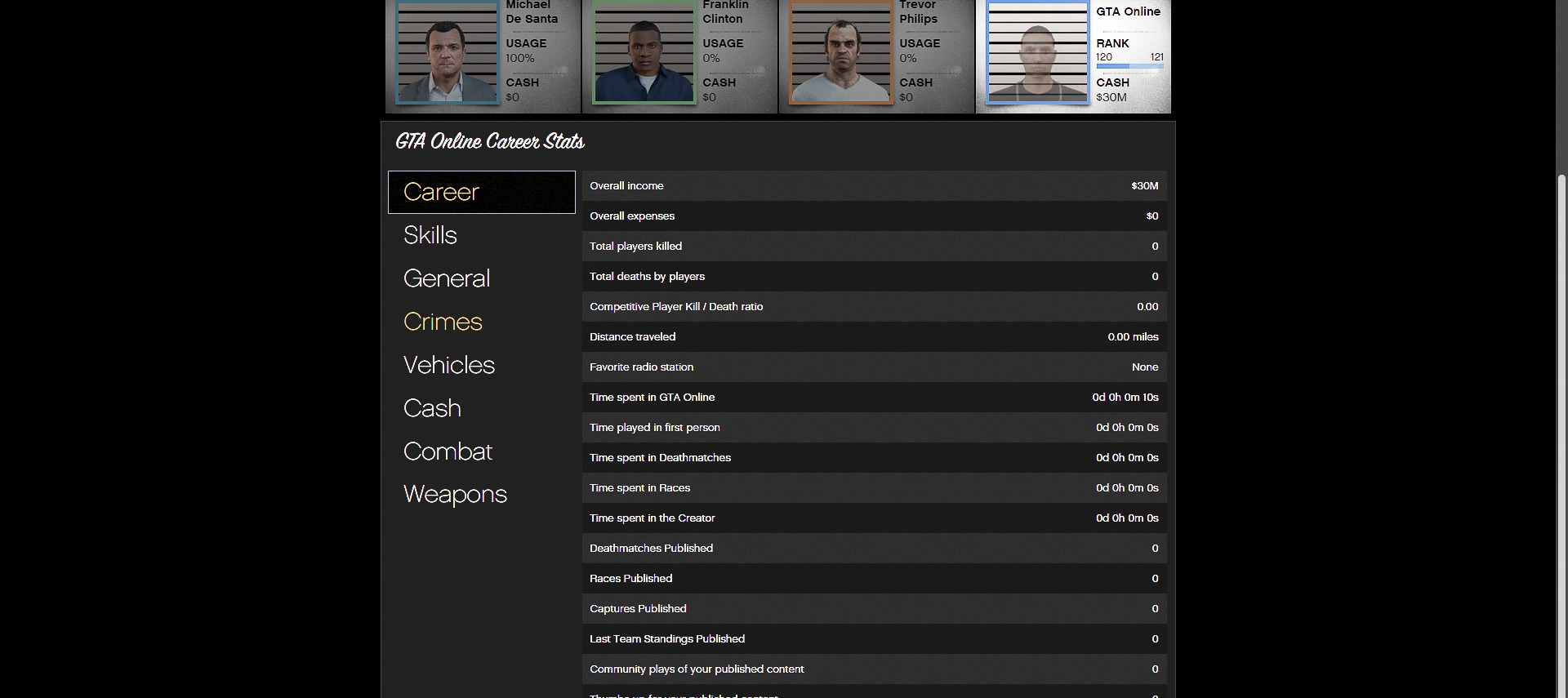
Task: View the Weapons stats category
Action: pos(455,495)
